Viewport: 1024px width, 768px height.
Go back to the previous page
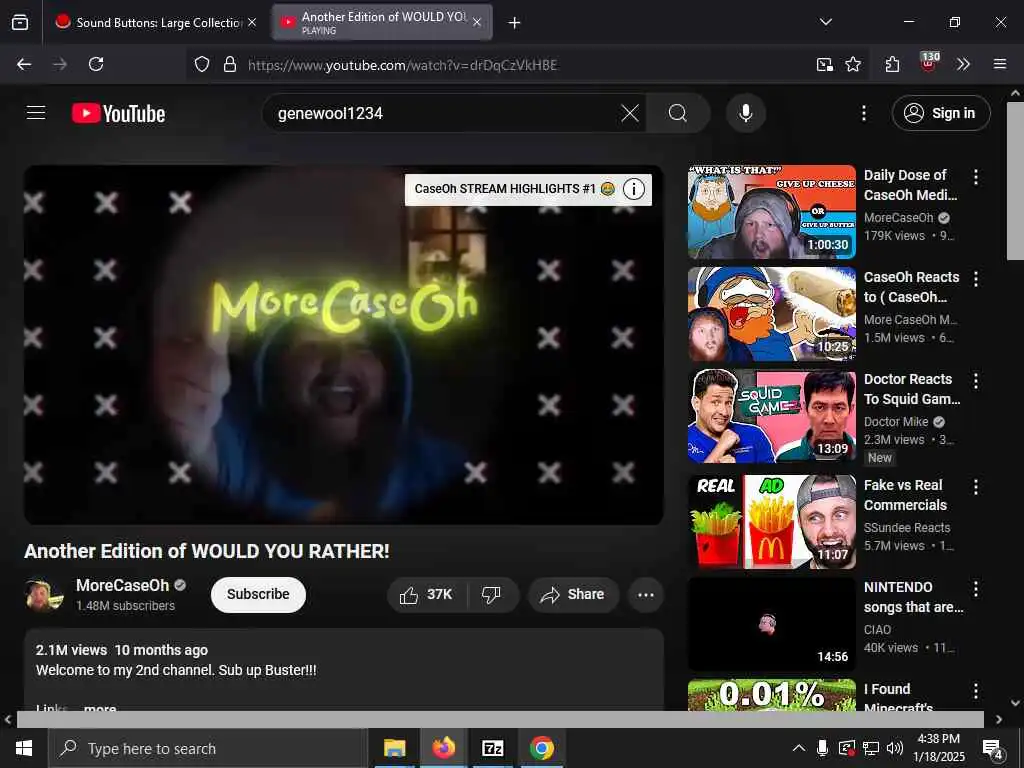24,64
